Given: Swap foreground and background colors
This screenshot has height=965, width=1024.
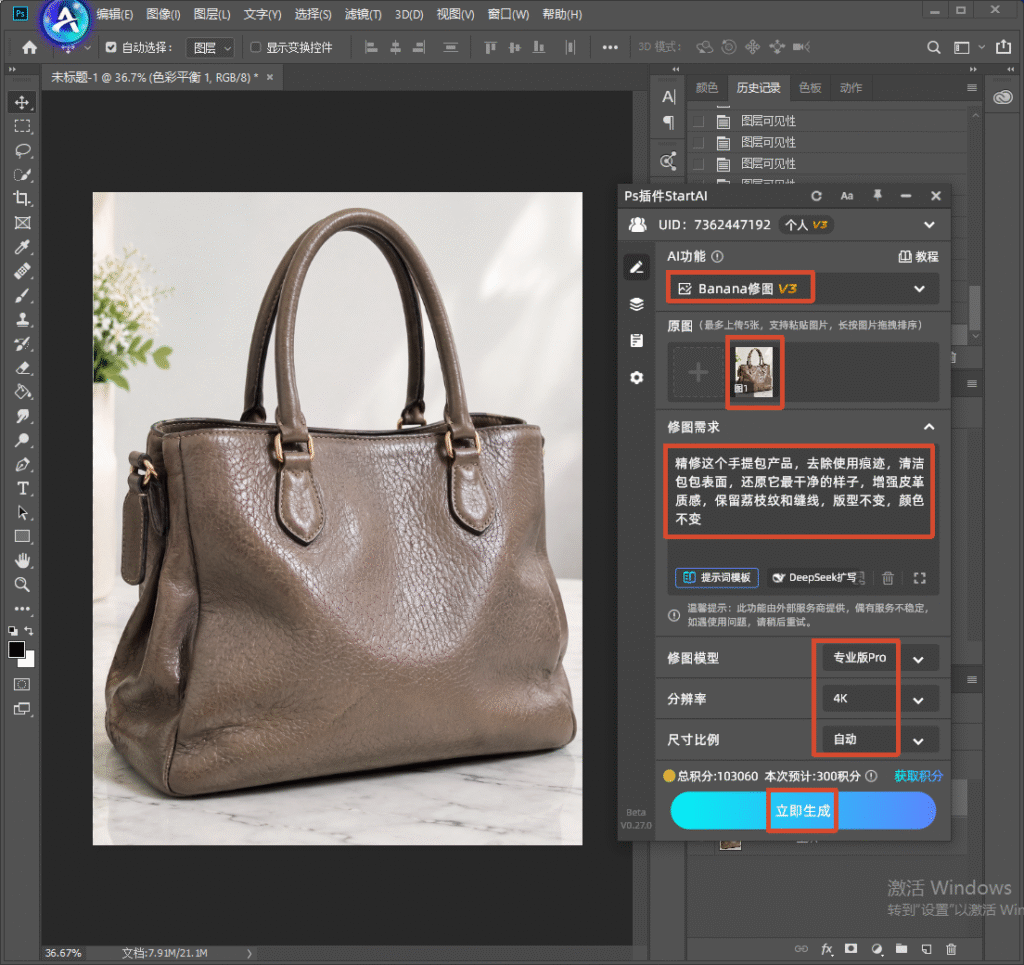Looking at the screenshot, I should point(29,631).
